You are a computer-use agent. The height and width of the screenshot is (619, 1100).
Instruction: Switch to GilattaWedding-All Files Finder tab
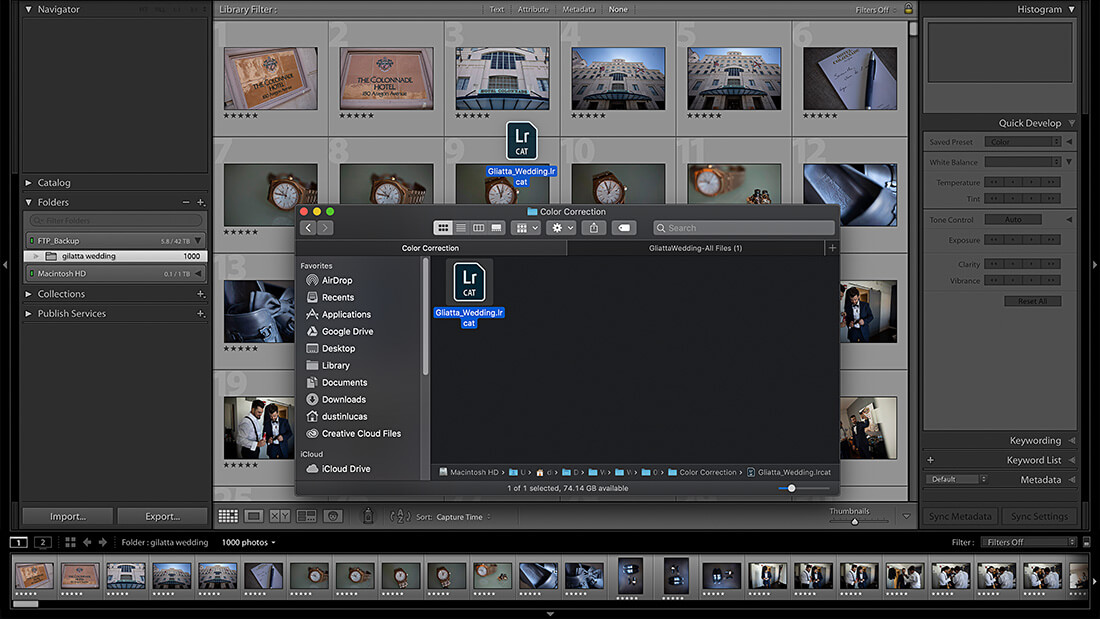695,248
